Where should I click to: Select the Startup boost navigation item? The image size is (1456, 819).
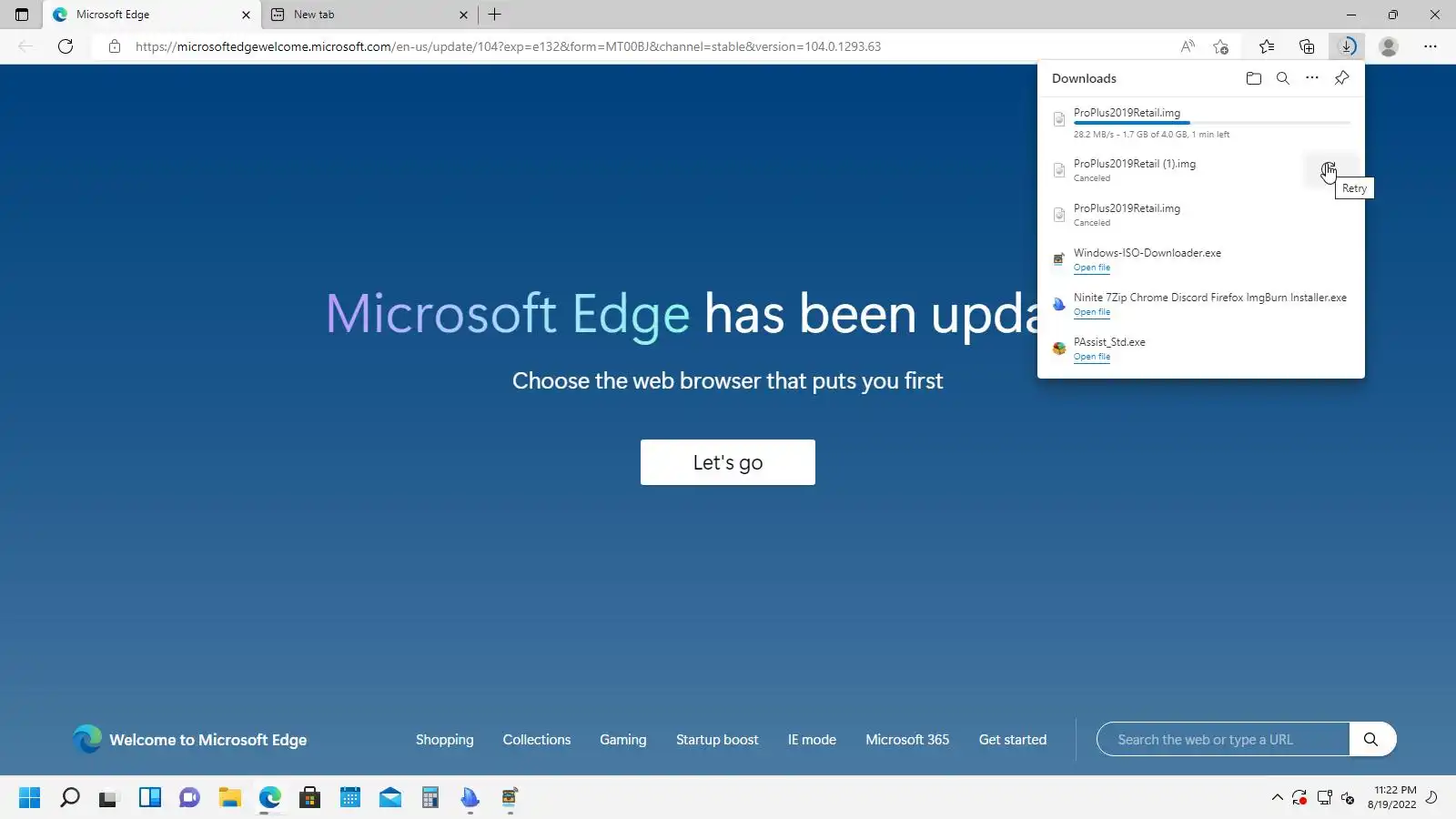717,740
